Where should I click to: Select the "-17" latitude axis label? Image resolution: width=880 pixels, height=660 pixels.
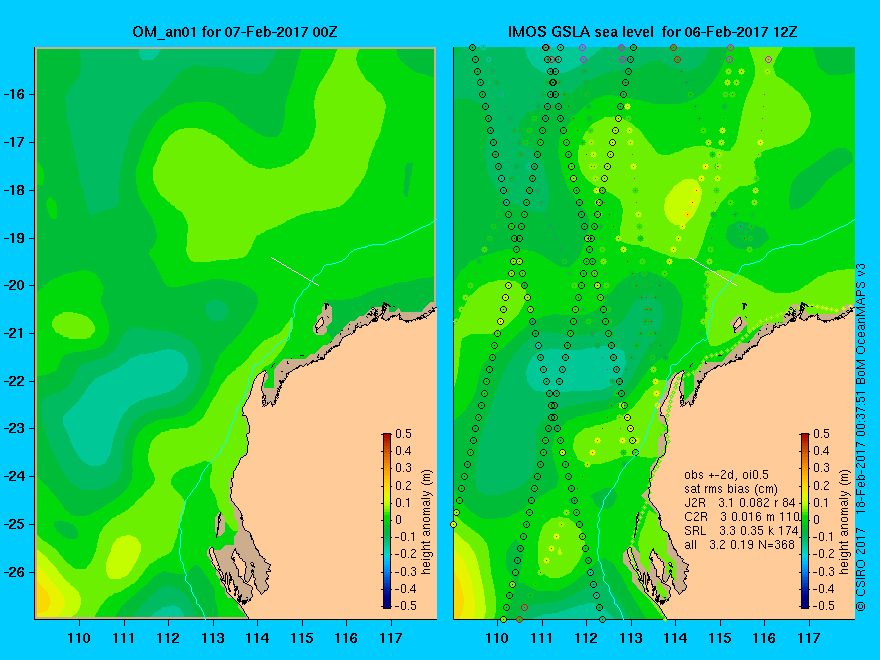coord(15,143)
